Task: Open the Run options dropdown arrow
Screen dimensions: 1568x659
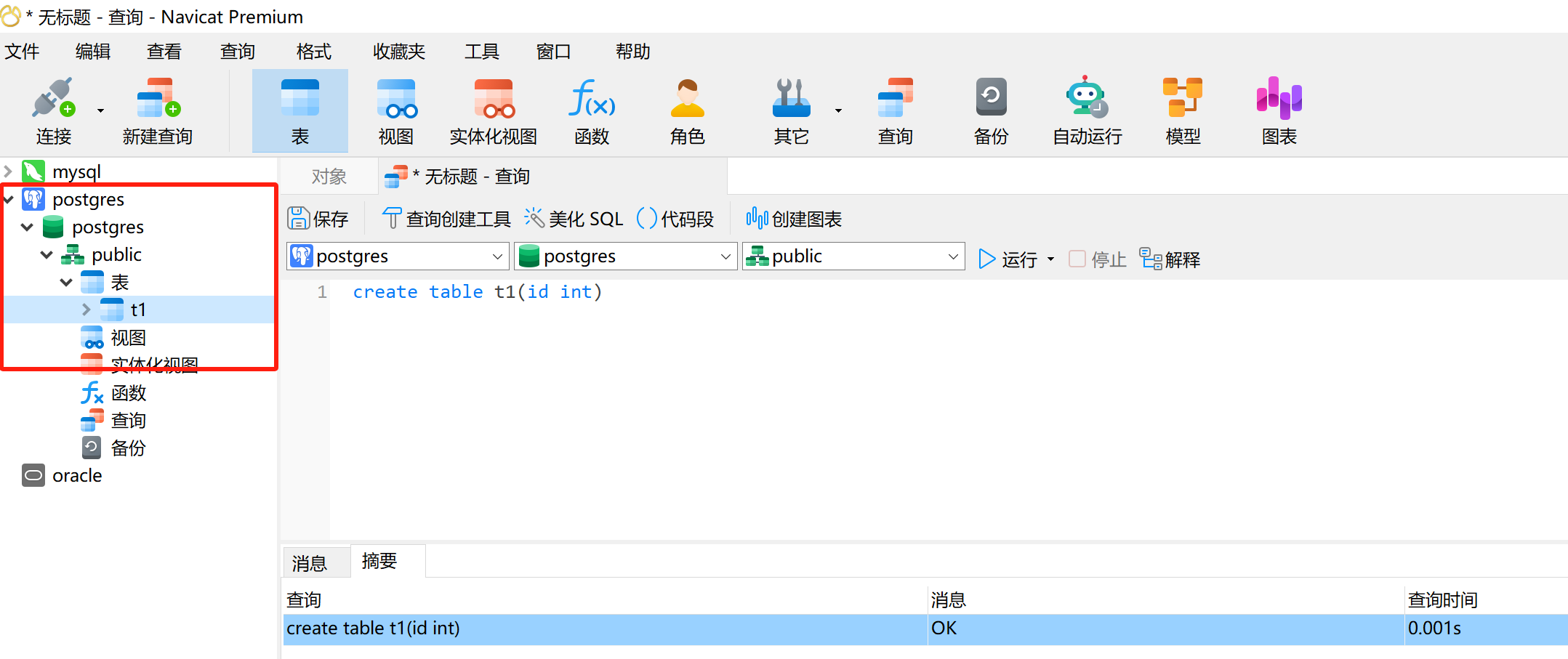Action: (1050, 259)
